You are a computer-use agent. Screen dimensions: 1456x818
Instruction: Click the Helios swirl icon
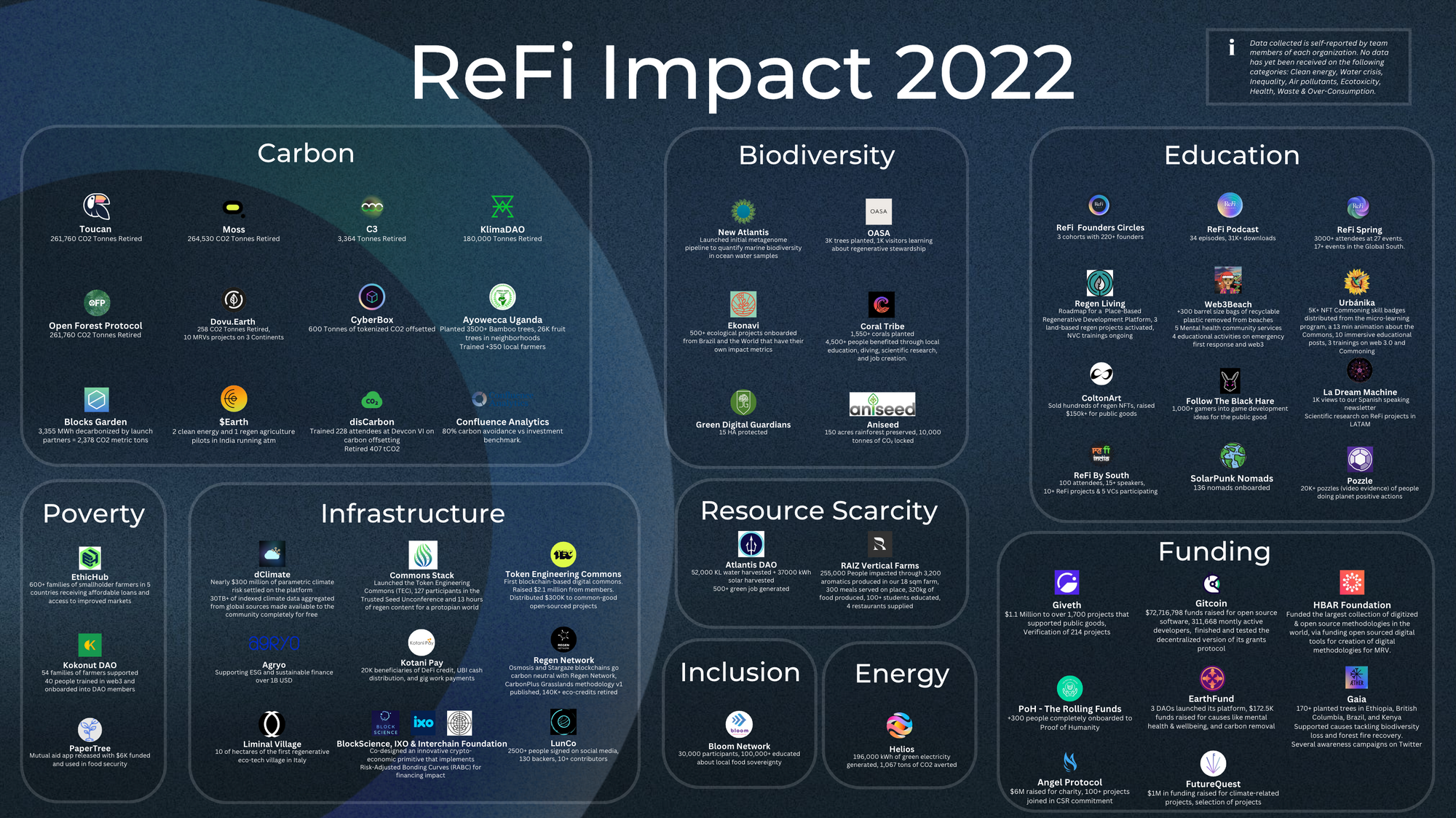[x=901, y=725]
